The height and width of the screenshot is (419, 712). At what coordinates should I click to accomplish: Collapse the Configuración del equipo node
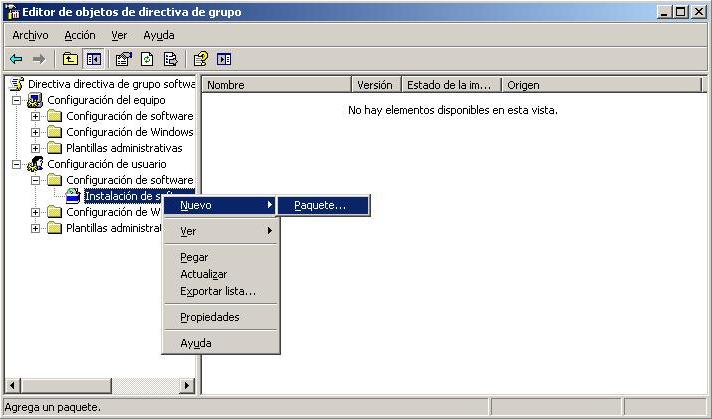pos(17,100)
